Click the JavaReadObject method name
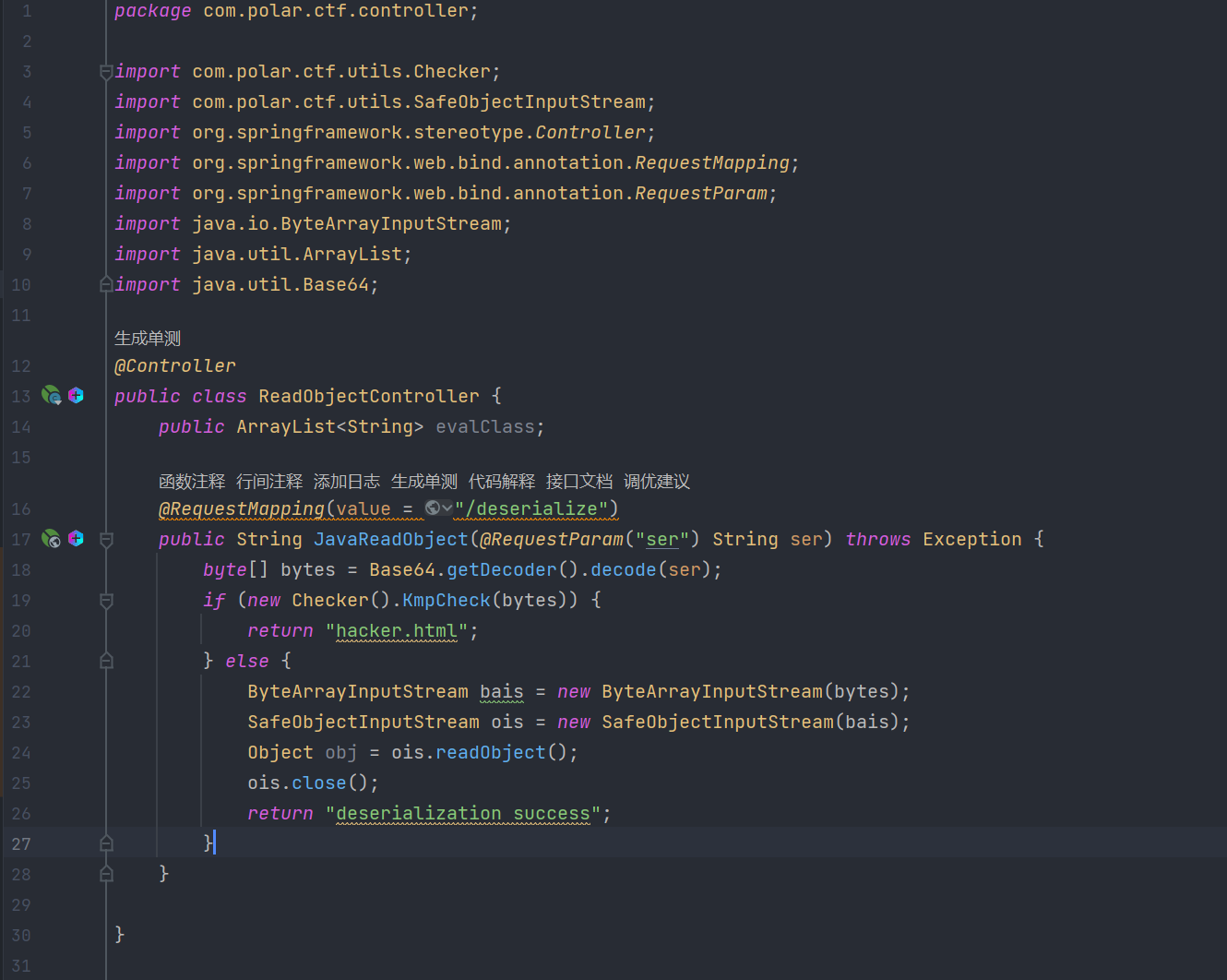1227x980 pixels. click(x=391, y=539)
